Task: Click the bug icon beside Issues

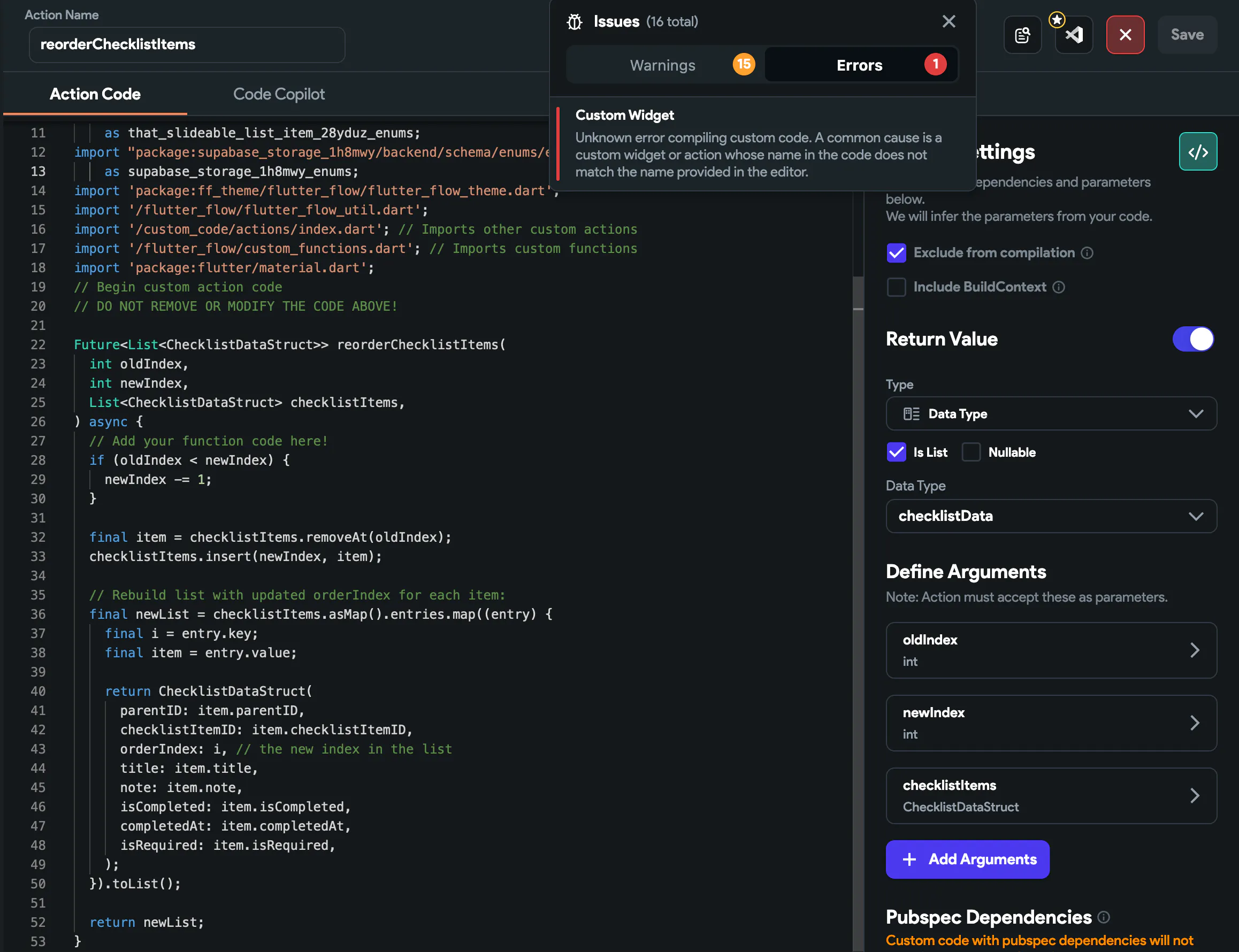Action: click(x=574, y=22)
